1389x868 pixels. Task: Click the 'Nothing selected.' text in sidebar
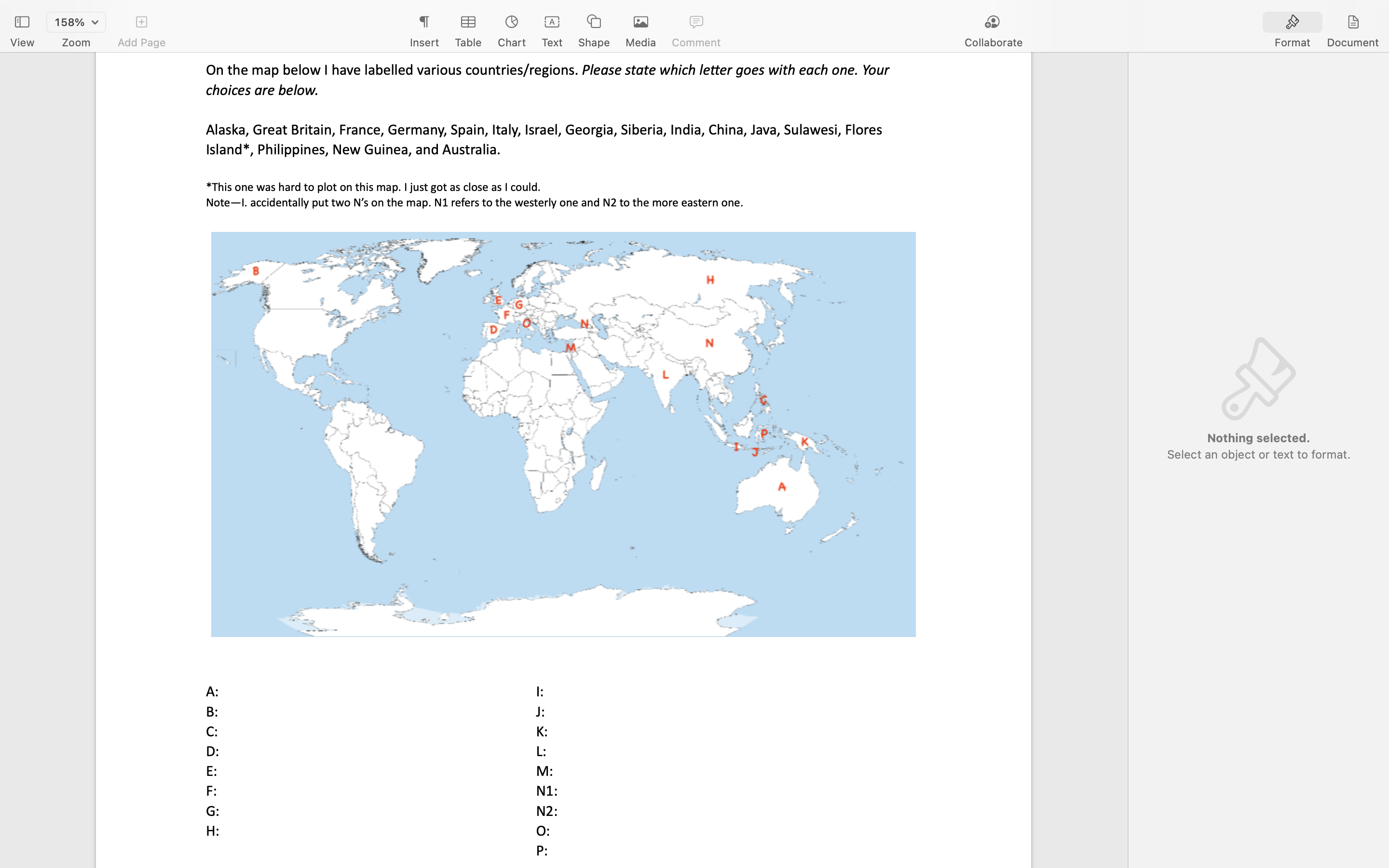click(x=1257, y=438)
